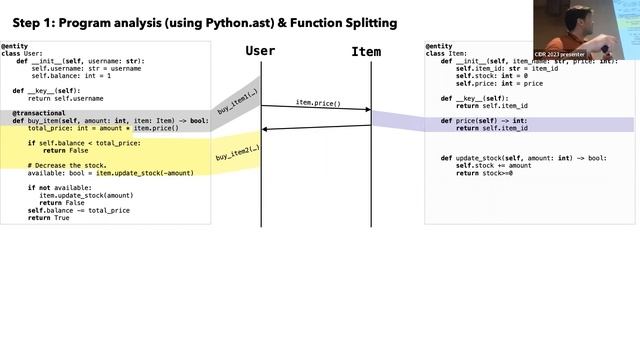Click comment '# Decrease the stock.'
Image resolution: width=640 pixels, height=360 pixels.
click(67, 165)
